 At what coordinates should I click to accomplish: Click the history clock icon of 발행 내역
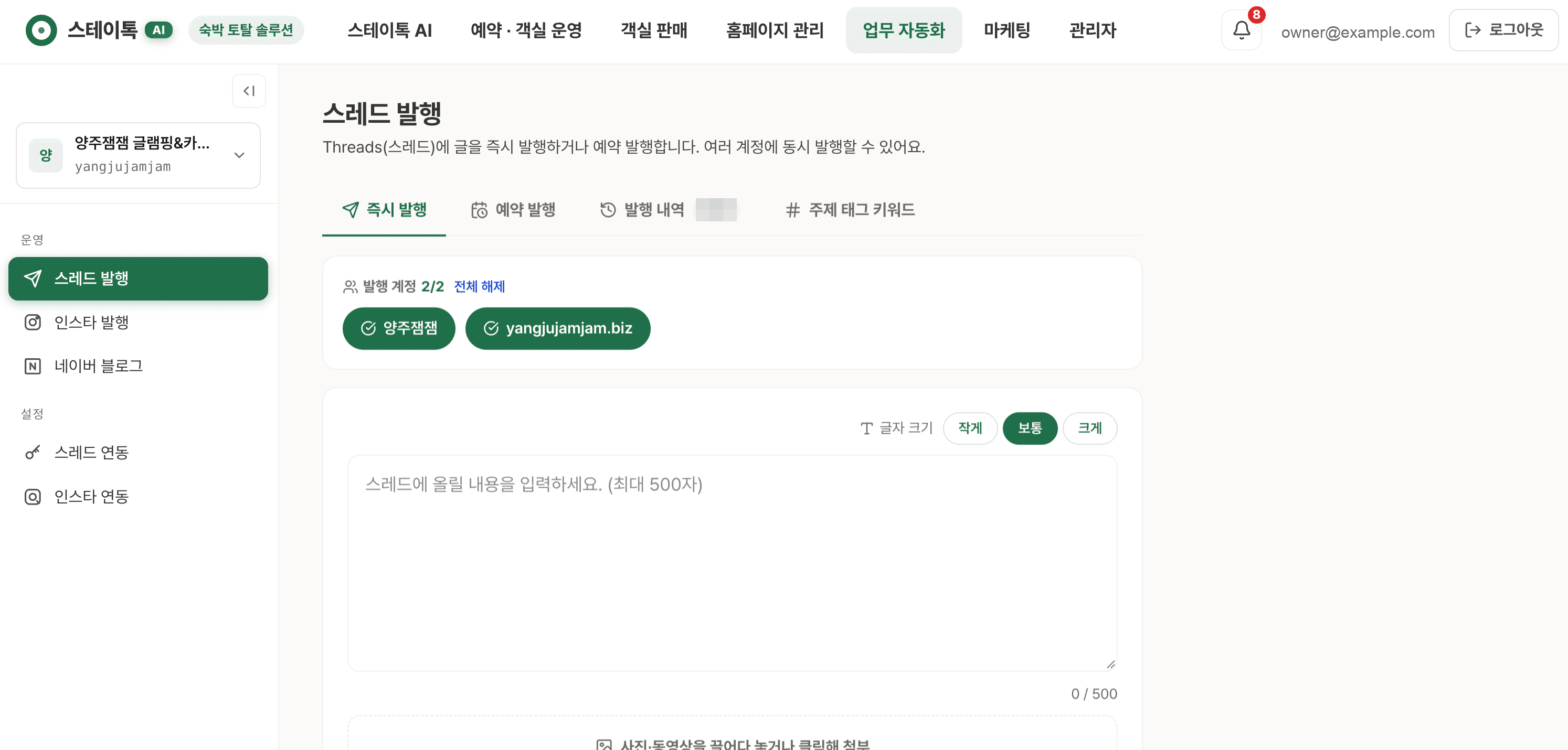(x=608, y=210)
